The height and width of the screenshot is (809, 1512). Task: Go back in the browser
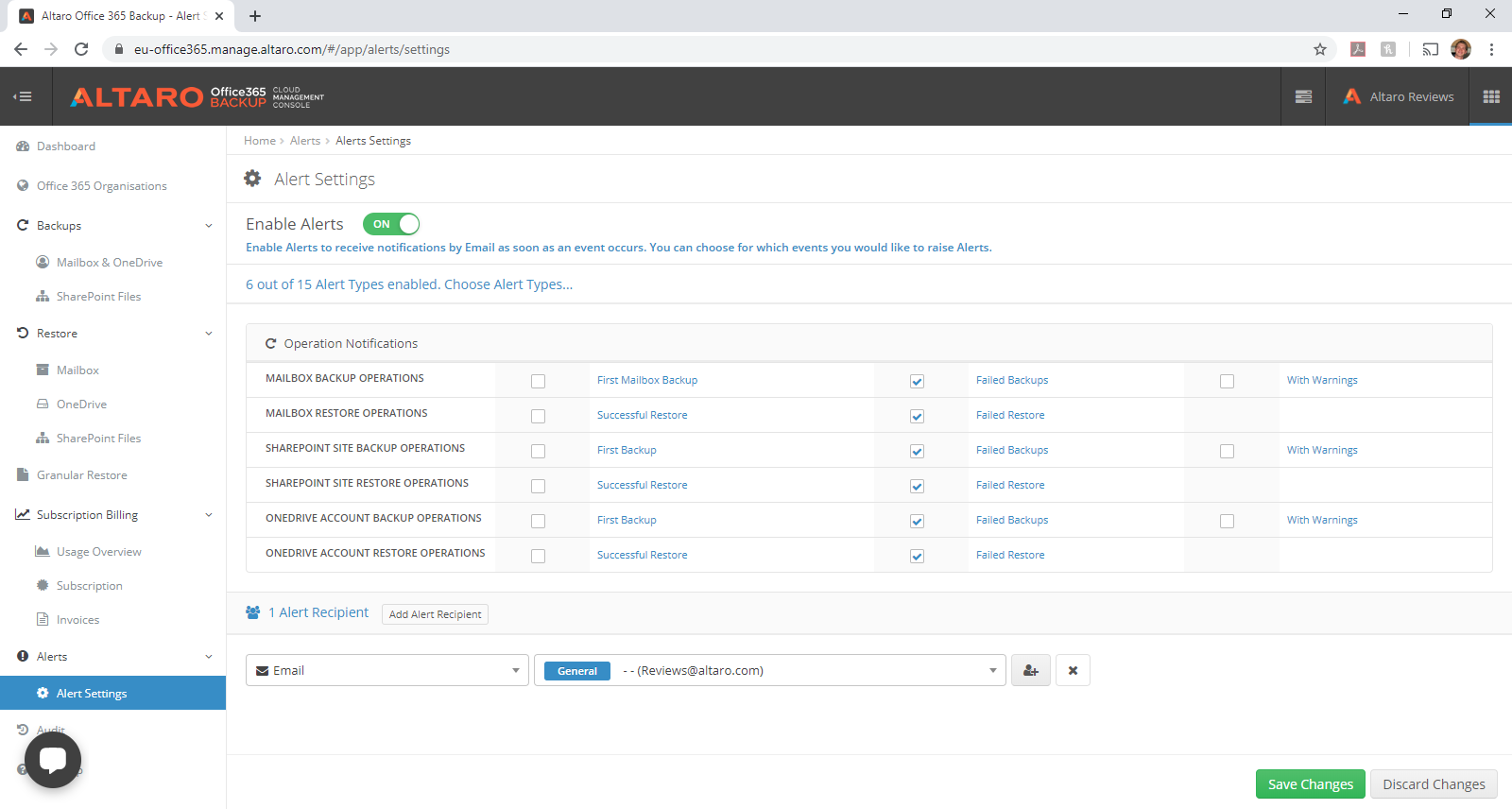tap(21, 49)
